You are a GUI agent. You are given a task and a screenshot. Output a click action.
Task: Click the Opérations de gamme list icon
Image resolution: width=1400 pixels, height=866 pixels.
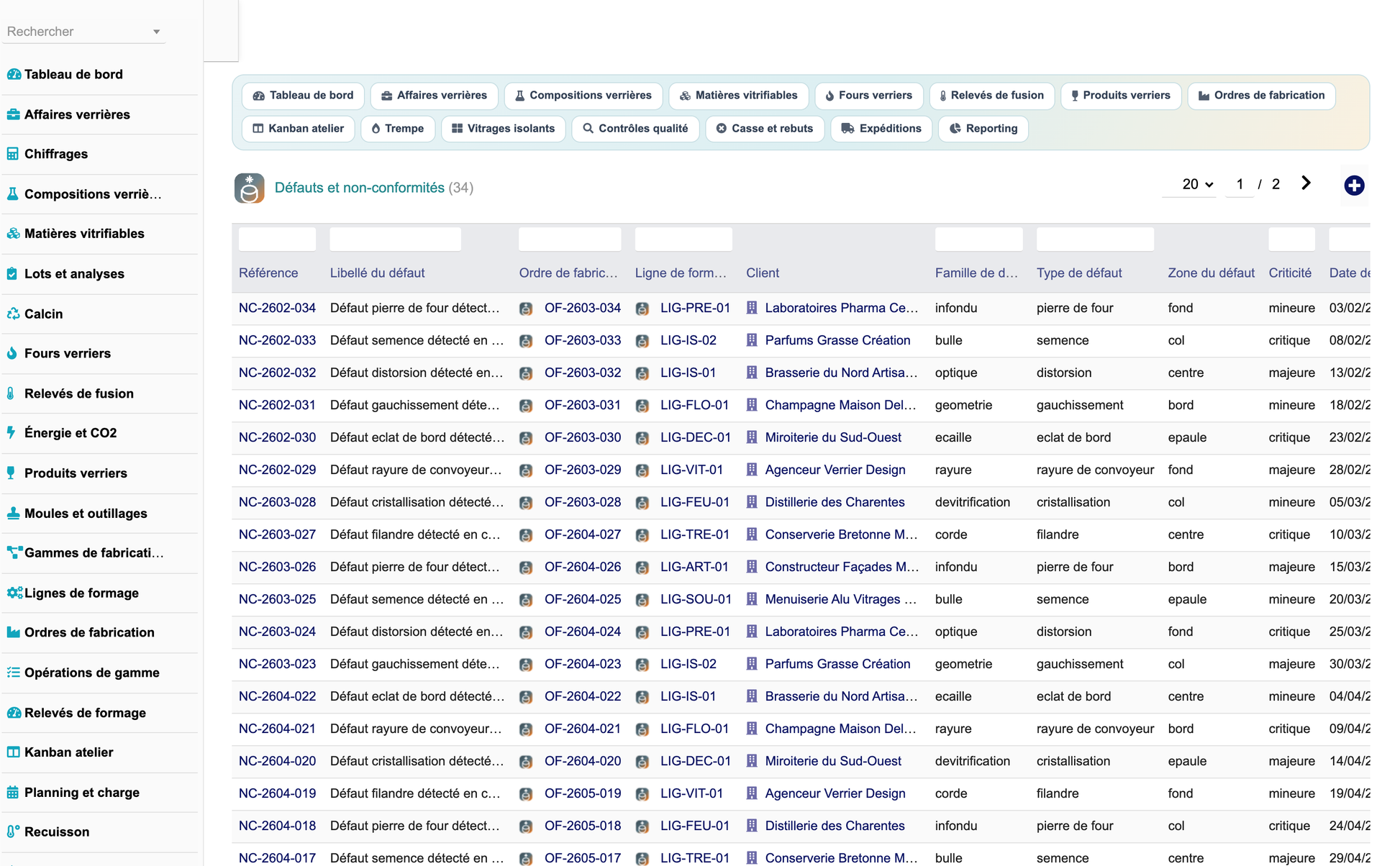[x=14, y=673]
